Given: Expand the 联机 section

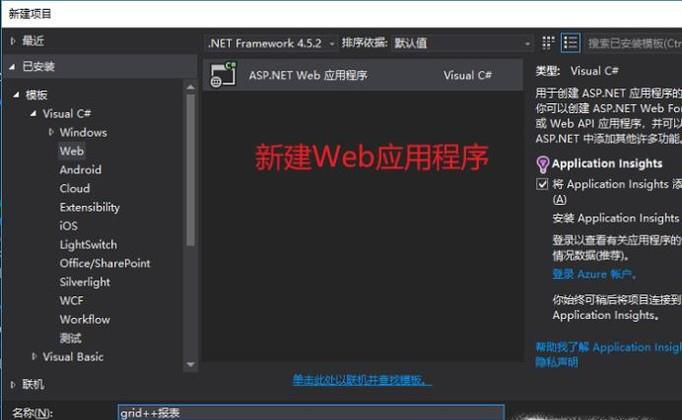Looking at the screenshot, I should (x=13, y=384).
